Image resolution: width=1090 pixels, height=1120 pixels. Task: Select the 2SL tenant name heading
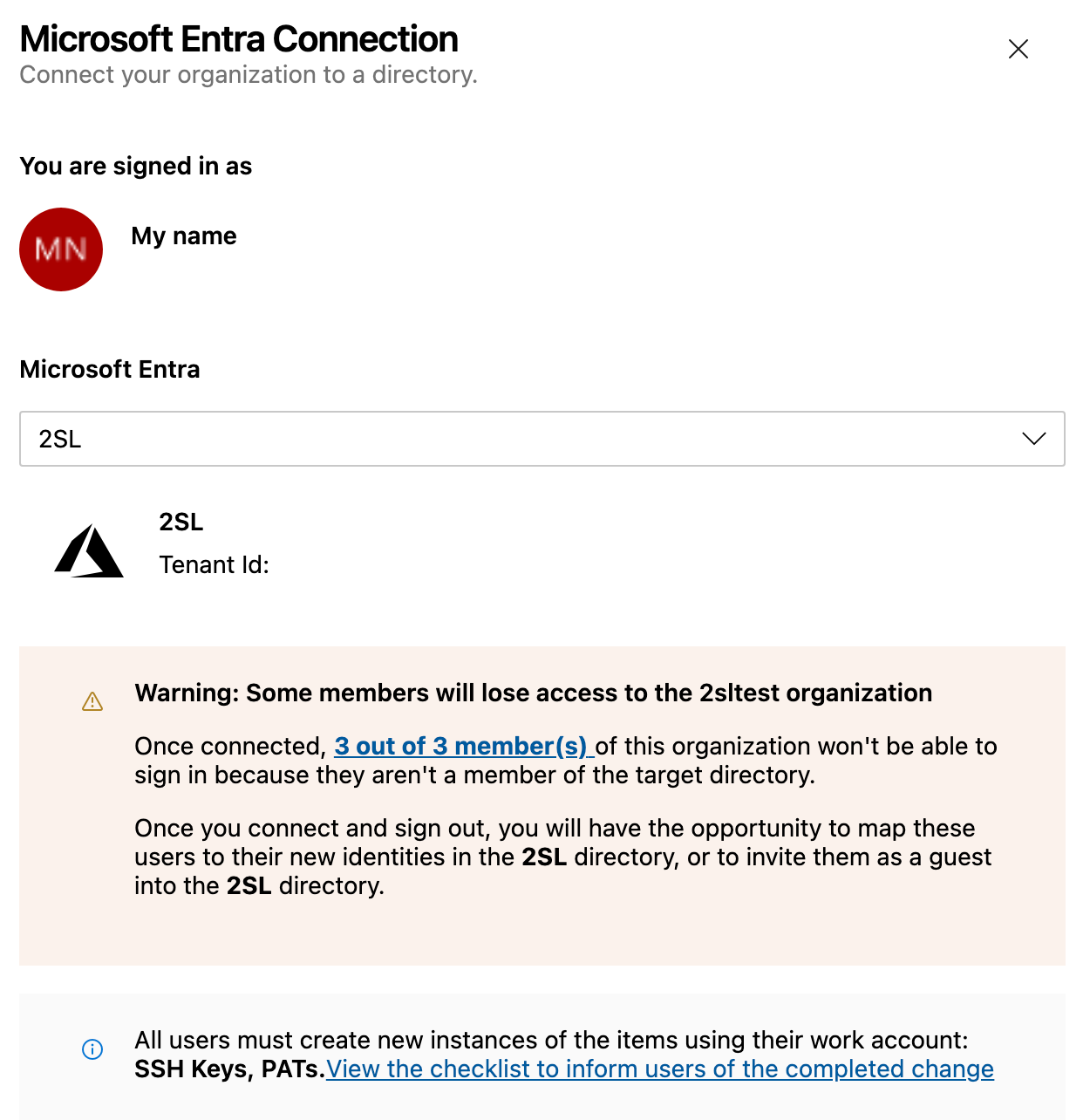[181, 522]
